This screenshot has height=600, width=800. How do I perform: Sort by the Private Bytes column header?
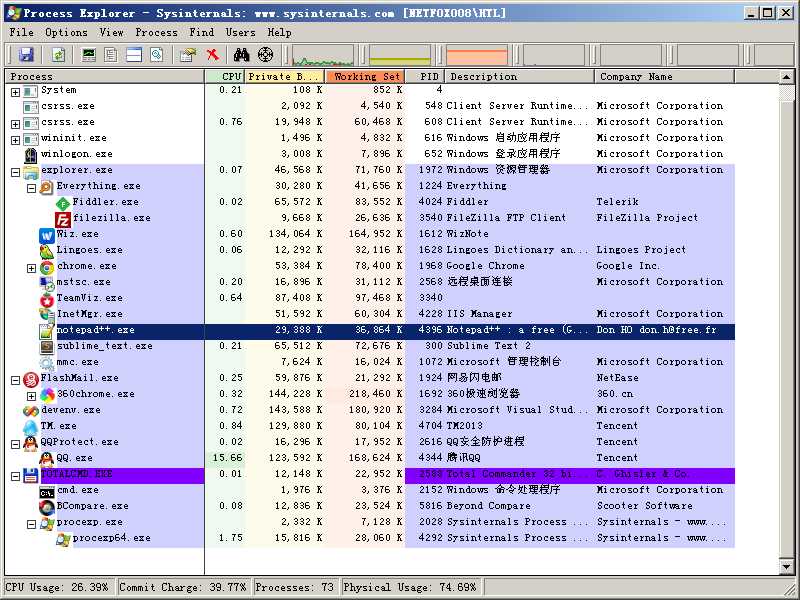pos(285,77)
